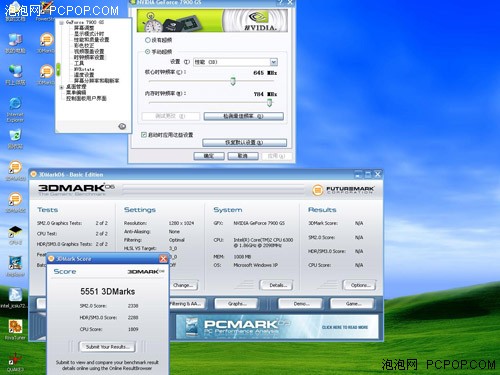Select NVRotate in the NVIDIA tree
The image size is (500, 375).
tap(84, 69)
